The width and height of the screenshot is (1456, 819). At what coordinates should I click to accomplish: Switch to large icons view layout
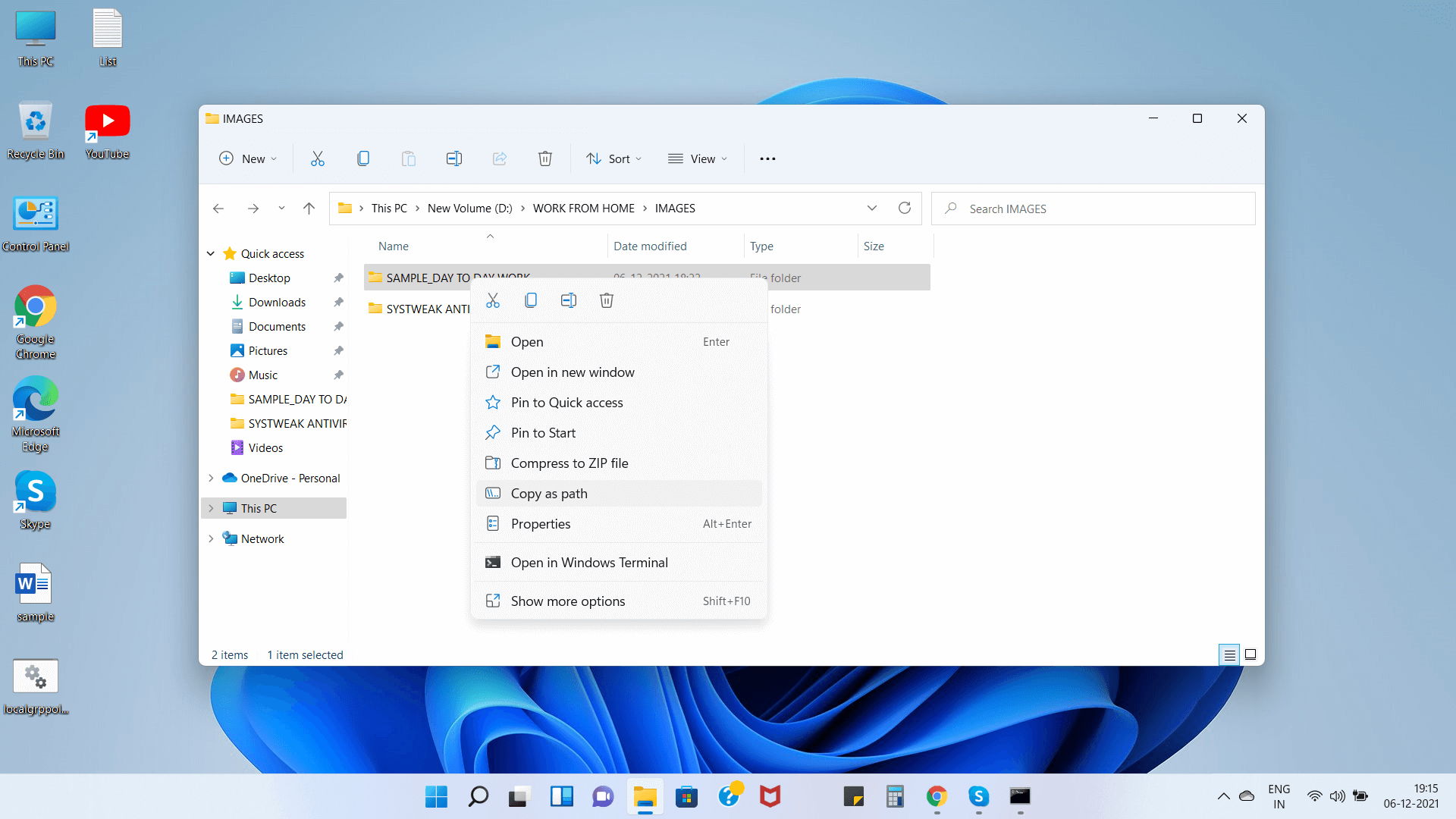click(x=1250, y=654)
